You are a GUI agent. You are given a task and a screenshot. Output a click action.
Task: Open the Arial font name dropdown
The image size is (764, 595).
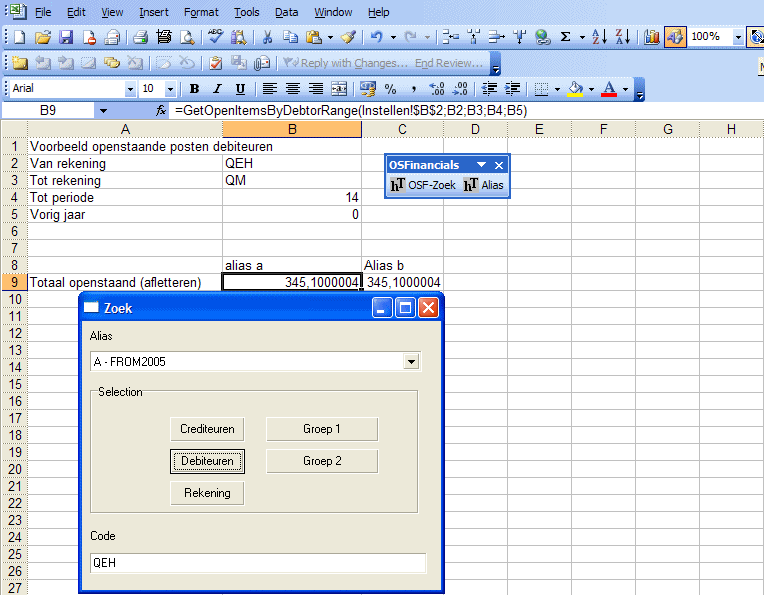pyautogui.click(x=130, y=89)
